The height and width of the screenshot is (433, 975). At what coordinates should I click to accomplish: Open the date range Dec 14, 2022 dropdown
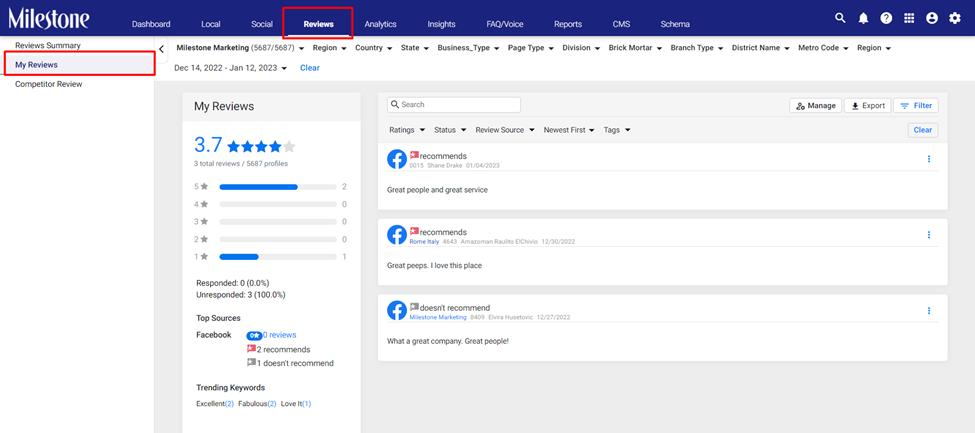click(x=231, y=68)
